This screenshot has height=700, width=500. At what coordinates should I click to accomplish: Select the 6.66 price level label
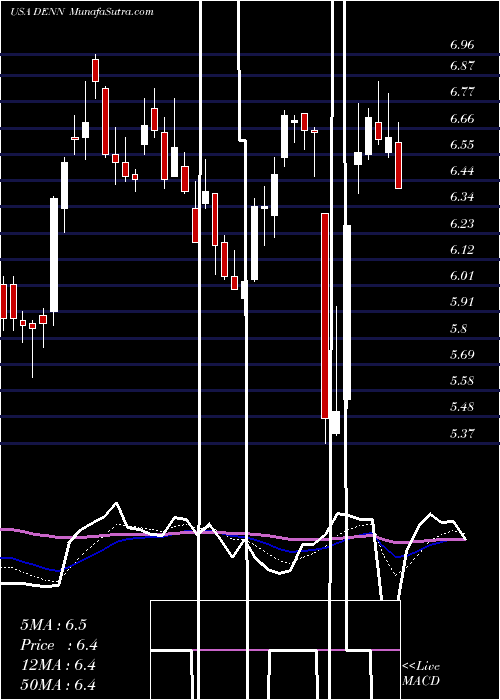(x=462, y=119)
